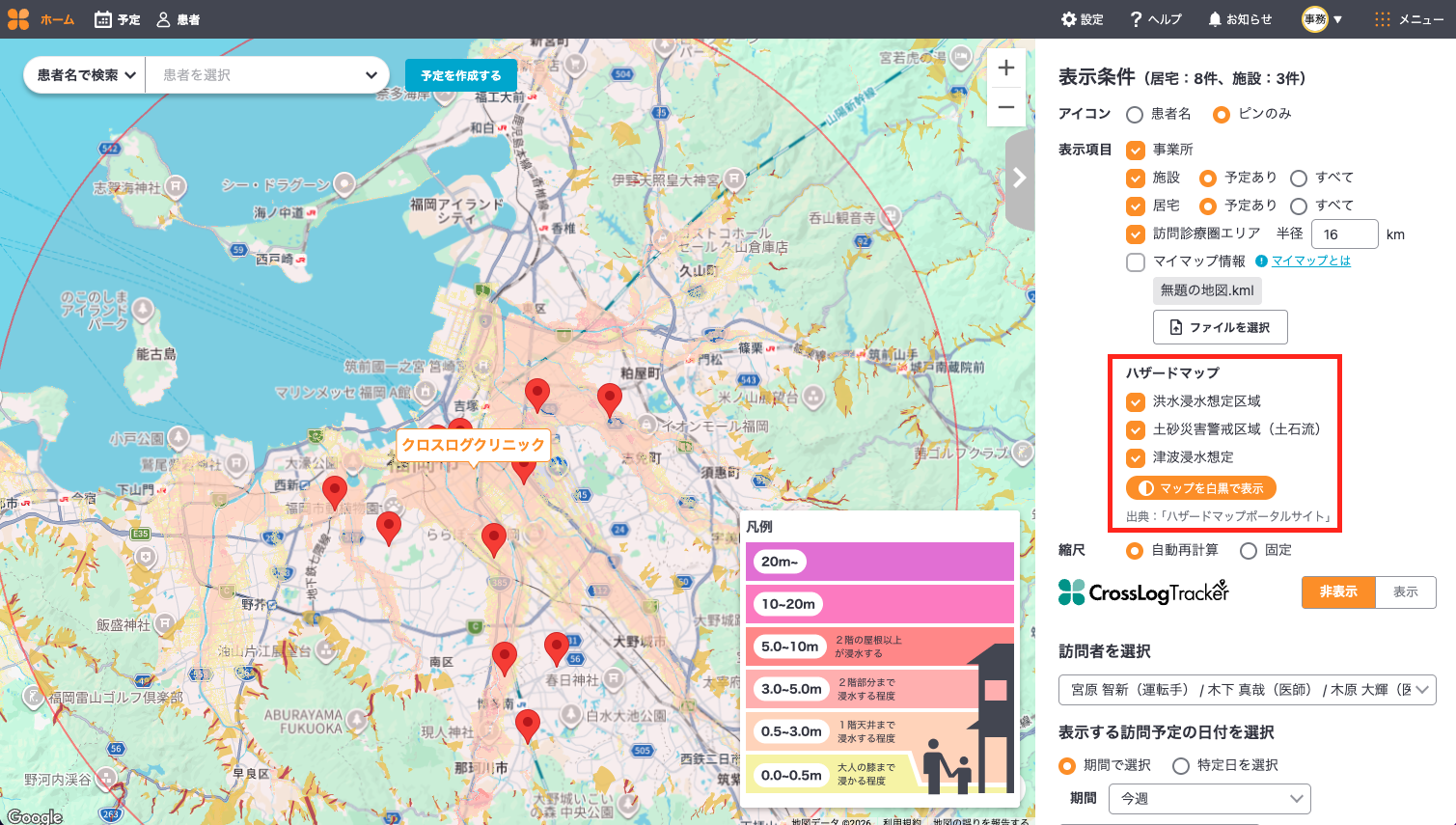Click the シー・ドラグーン map marker

coord(344,183)
